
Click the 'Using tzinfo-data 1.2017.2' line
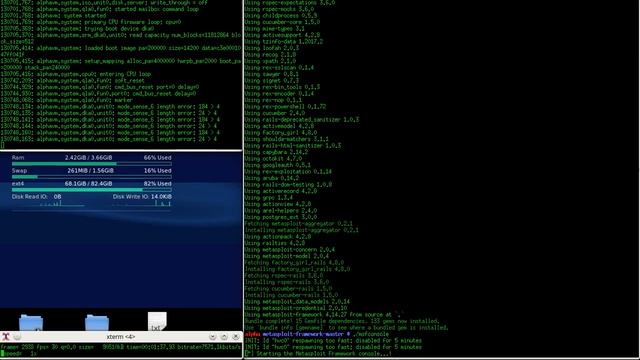pos(284,42)
